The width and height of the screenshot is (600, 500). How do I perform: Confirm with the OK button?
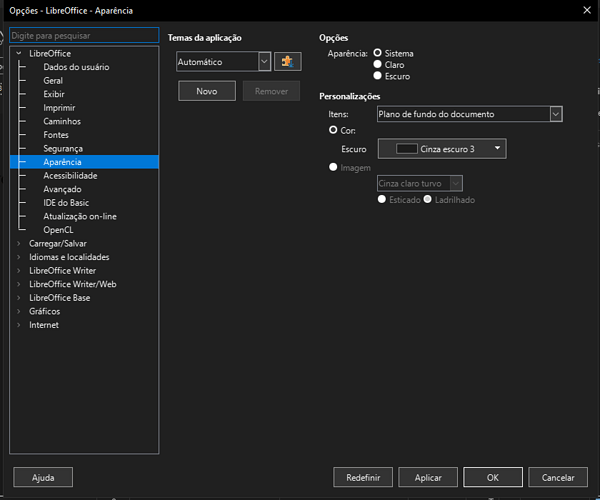tap(493, 477)
